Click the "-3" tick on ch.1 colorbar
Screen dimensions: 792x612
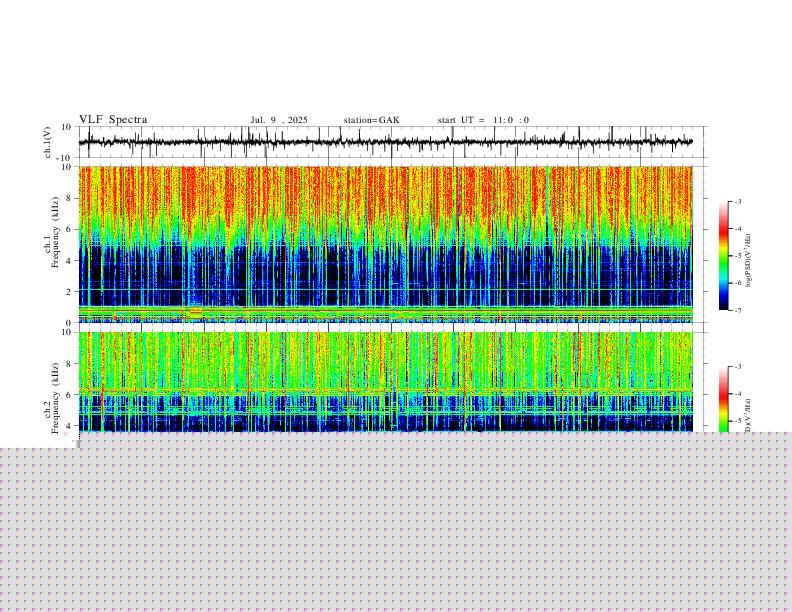(738, 202)
